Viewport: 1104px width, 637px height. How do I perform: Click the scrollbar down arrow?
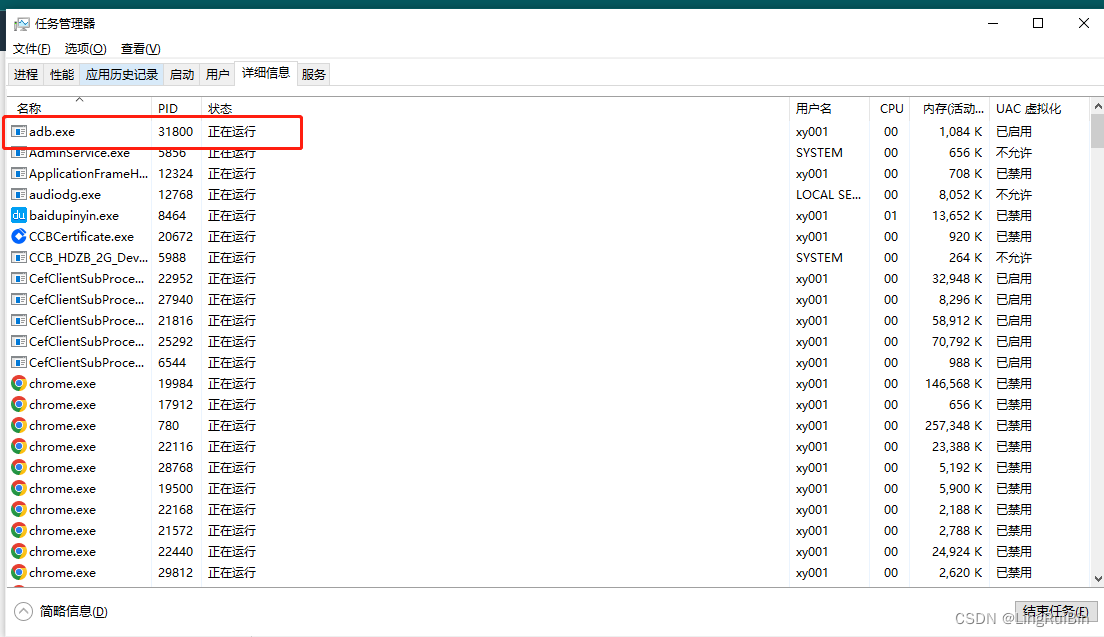[x=1098, y=579]
